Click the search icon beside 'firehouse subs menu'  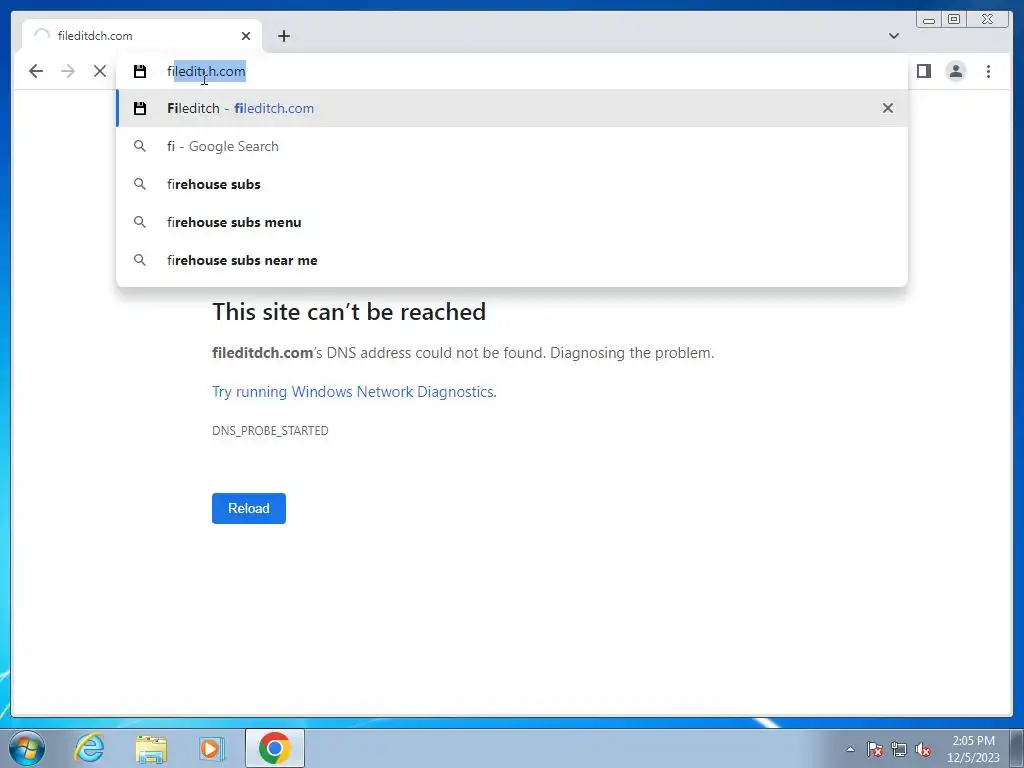pos(140,222)
